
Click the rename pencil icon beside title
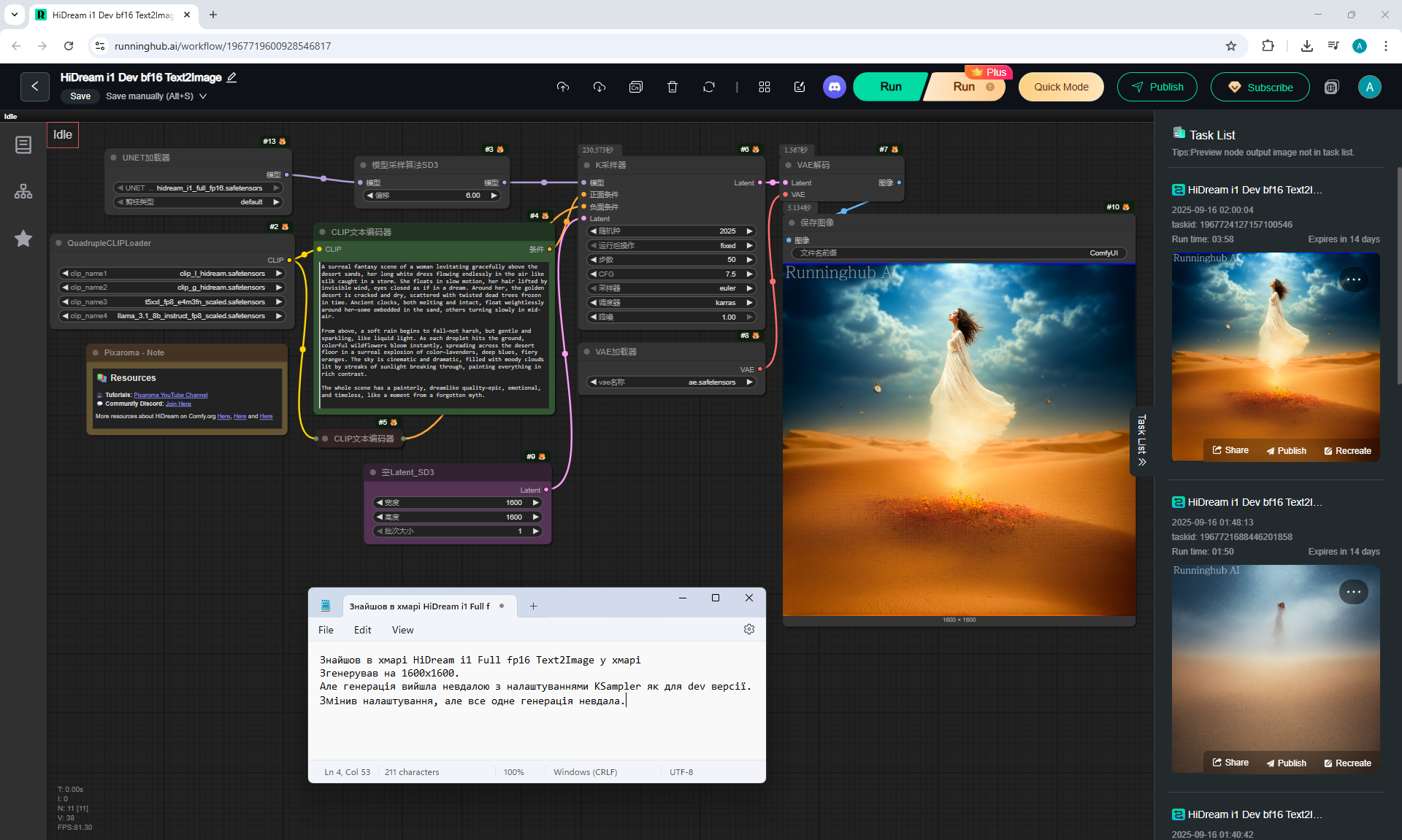(x=231, y=77)
